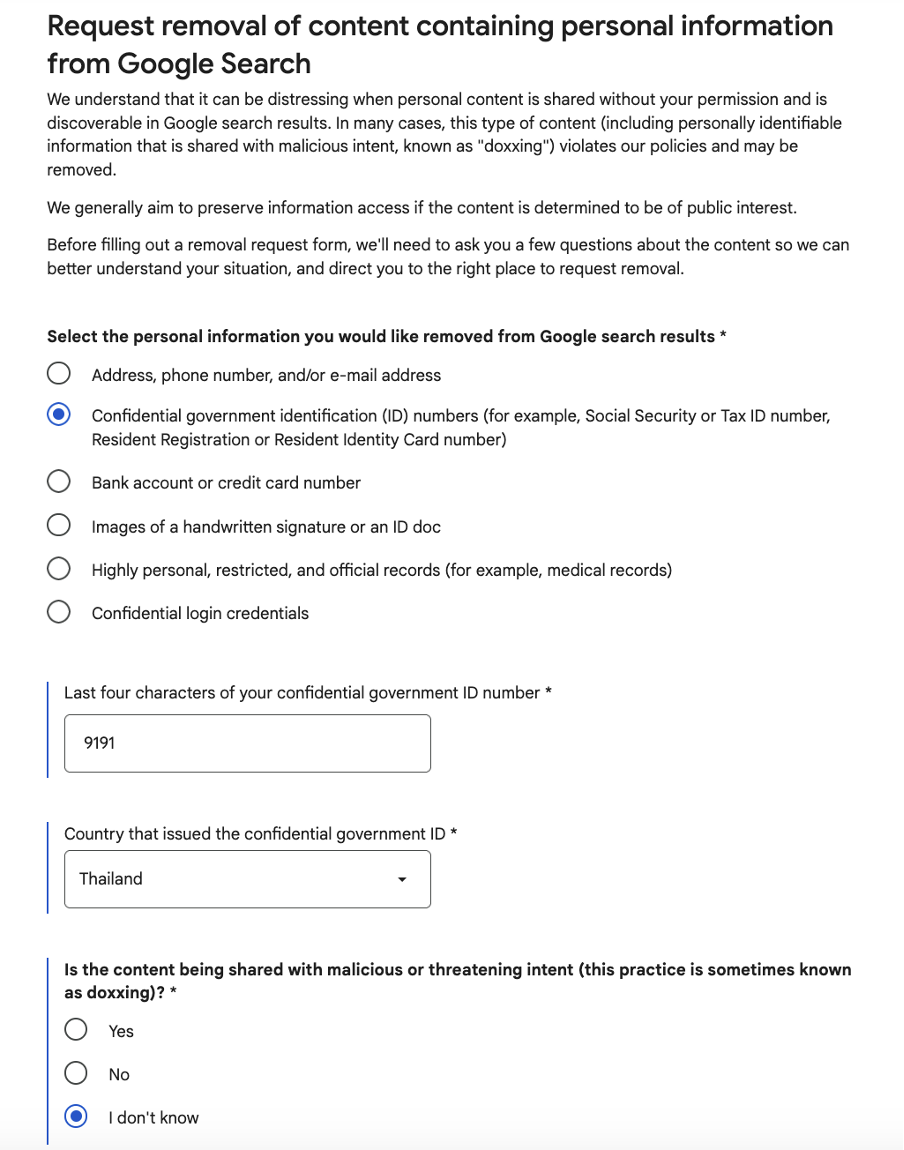Select Images of a handwritten signature option

(59, 525)
